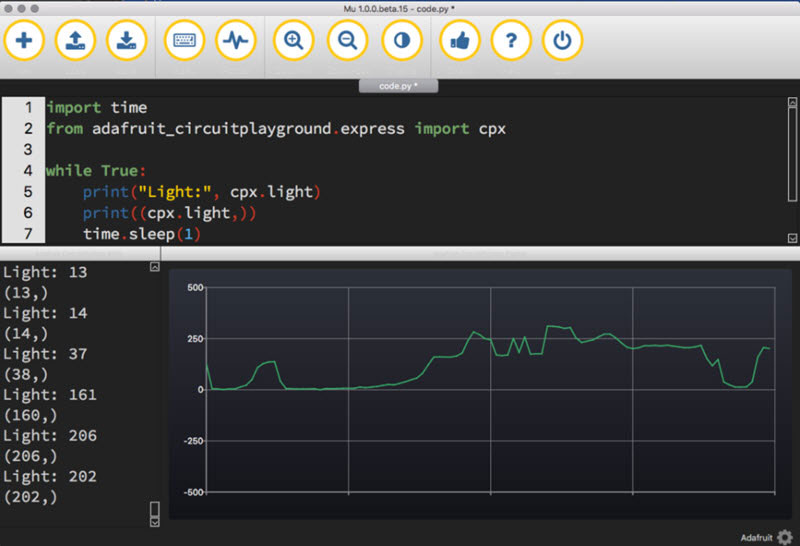This screenshot has width=800, height=546.
Task: Zoom in with the magnifier plus icon
Action: (294, 41)
